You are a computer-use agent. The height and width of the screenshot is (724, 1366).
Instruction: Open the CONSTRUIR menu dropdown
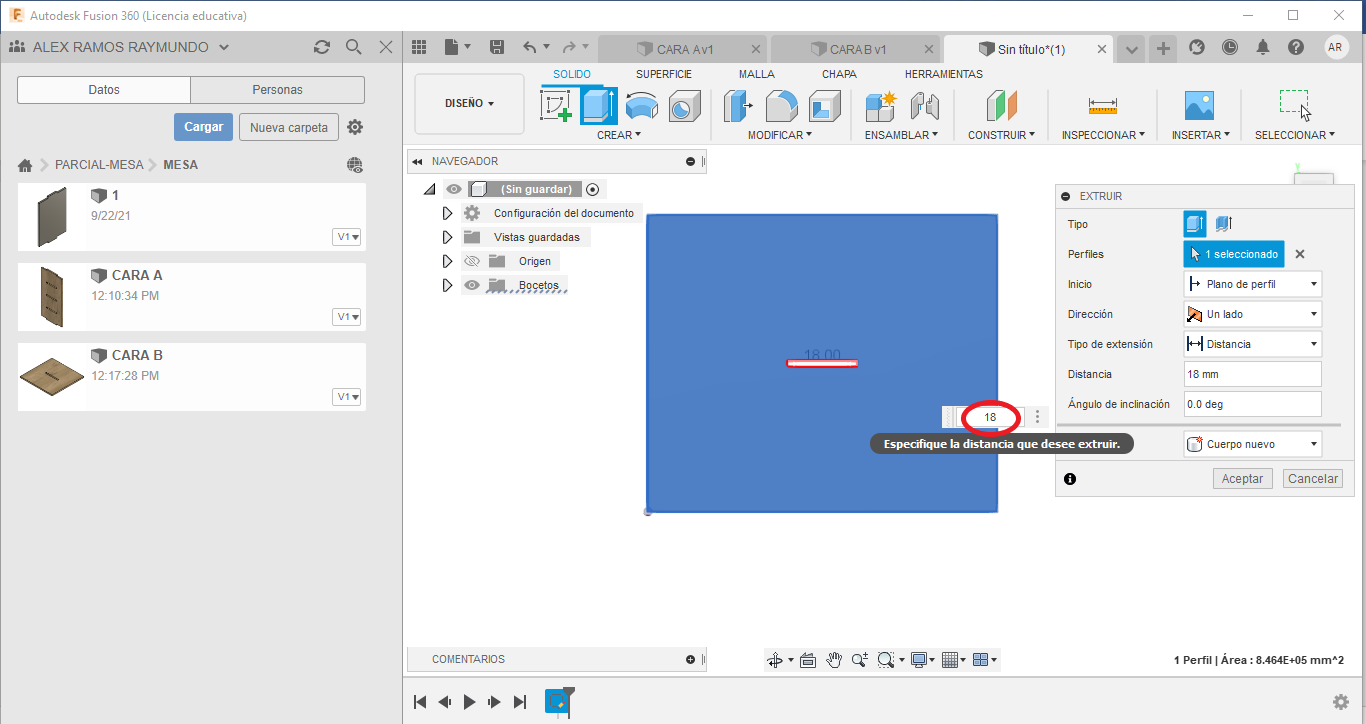coord(1001,135)
